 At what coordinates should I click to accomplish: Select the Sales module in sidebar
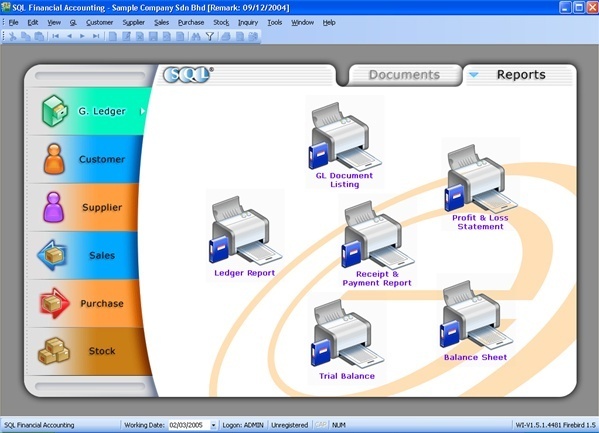(x=83, y=255)
